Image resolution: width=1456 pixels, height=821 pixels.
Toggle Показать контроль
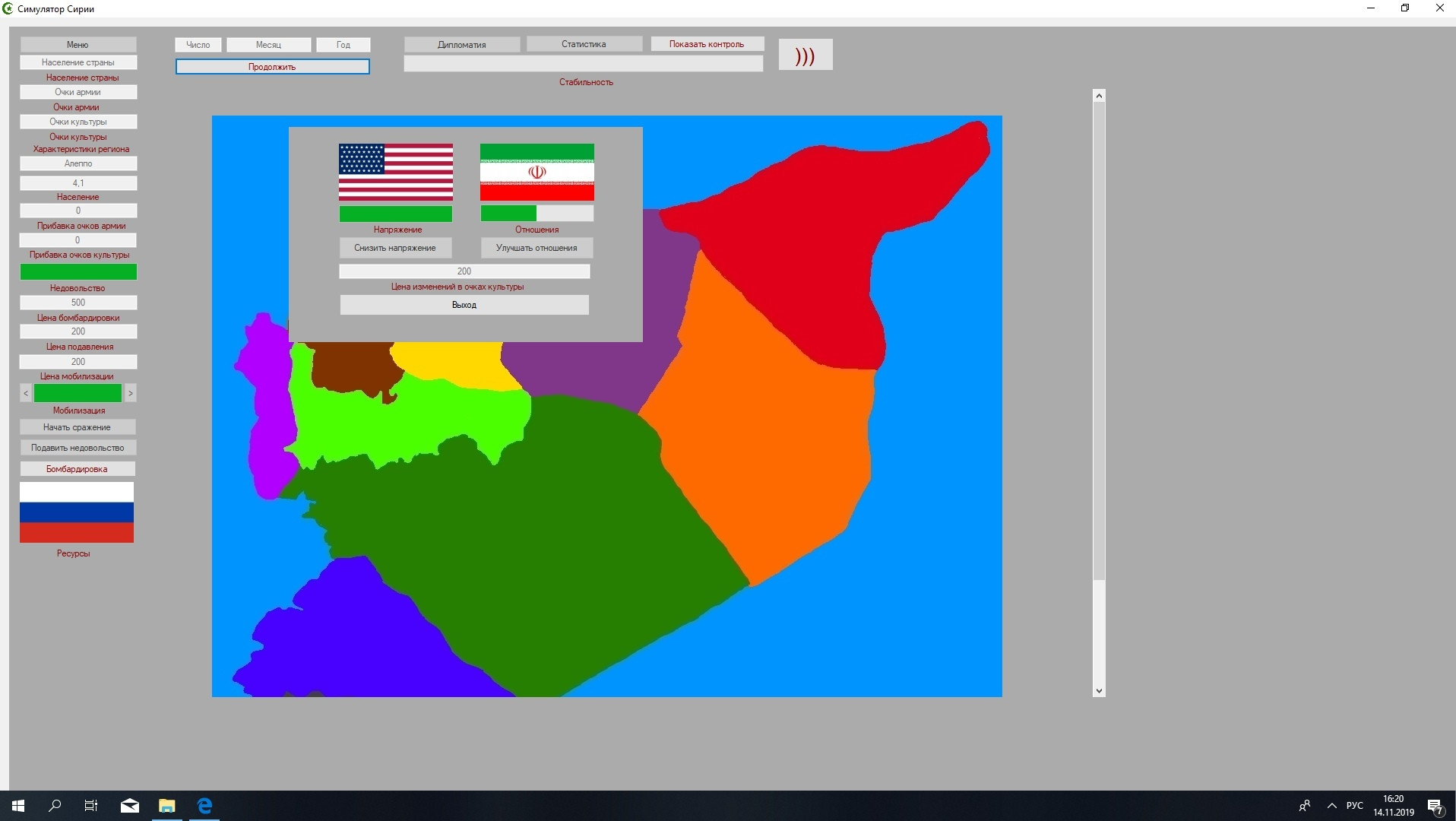[707, 44]
